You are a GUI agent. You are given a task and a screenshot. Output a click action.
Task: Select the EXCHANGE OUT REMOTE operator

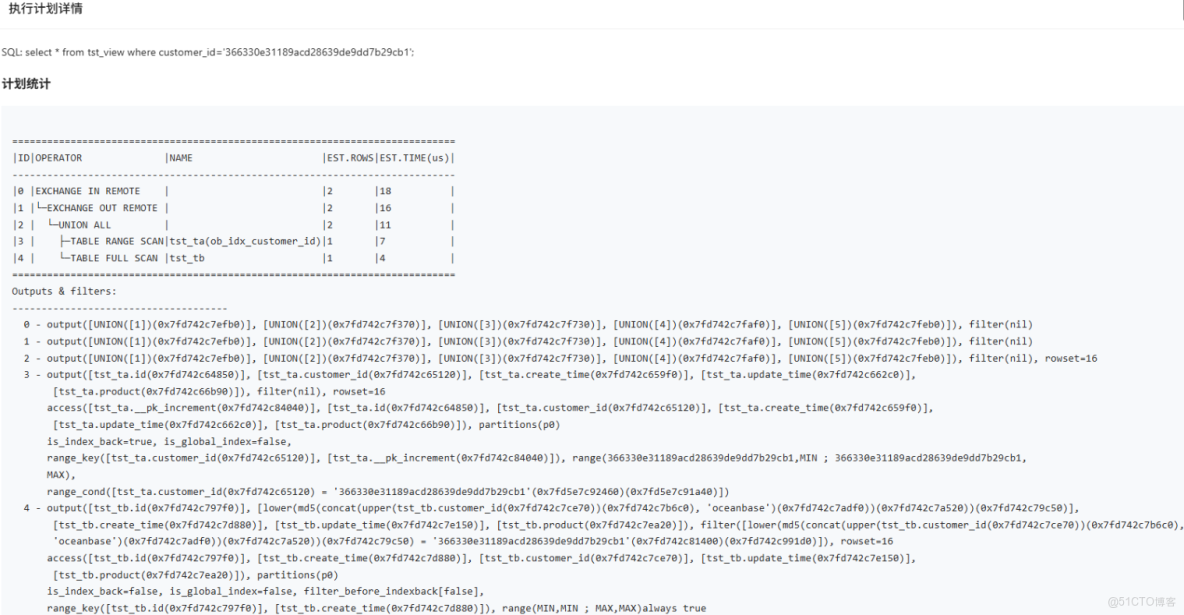coord(102,208)
